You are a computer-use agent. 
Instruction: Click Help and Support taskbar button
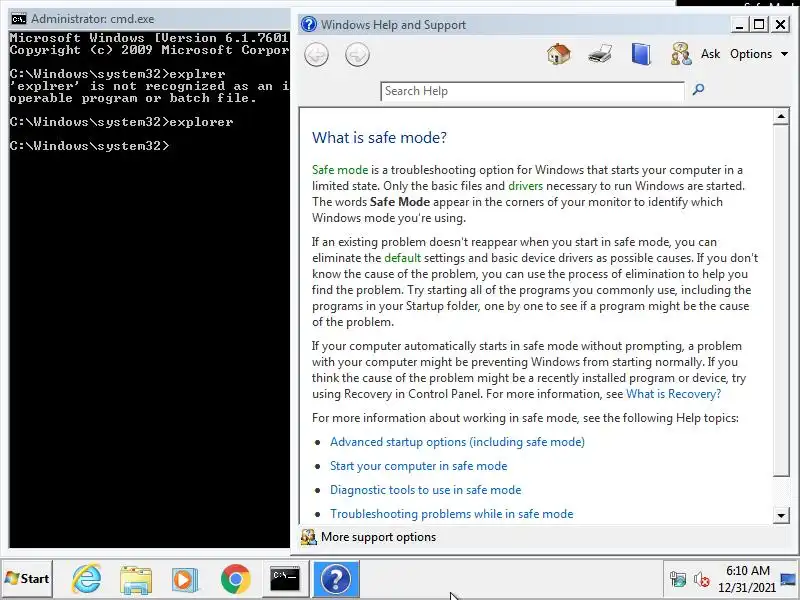tap(336, 579)
